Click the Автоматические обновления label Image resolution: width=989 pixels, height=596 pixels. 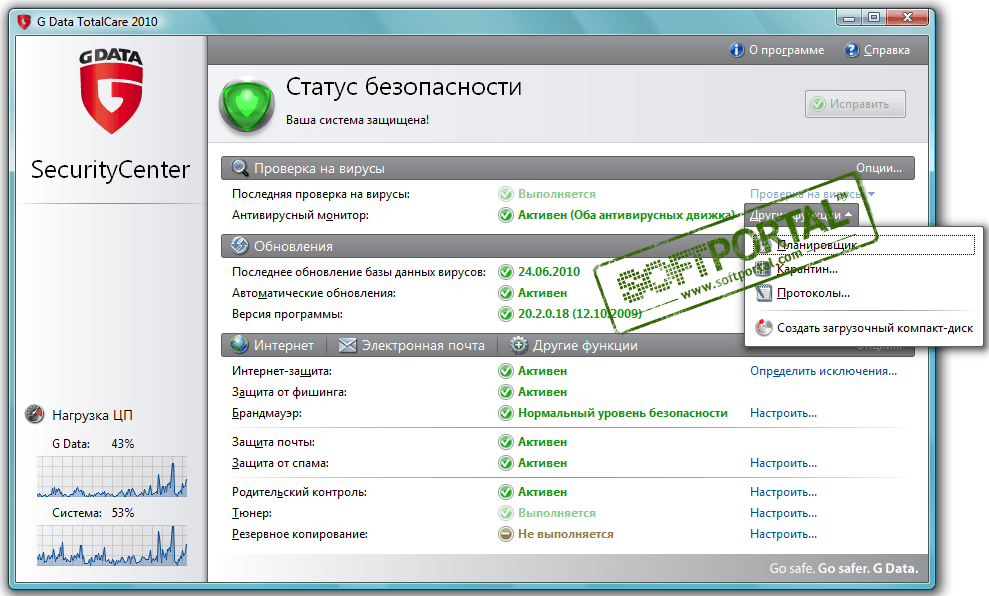[x=313, y=293]
